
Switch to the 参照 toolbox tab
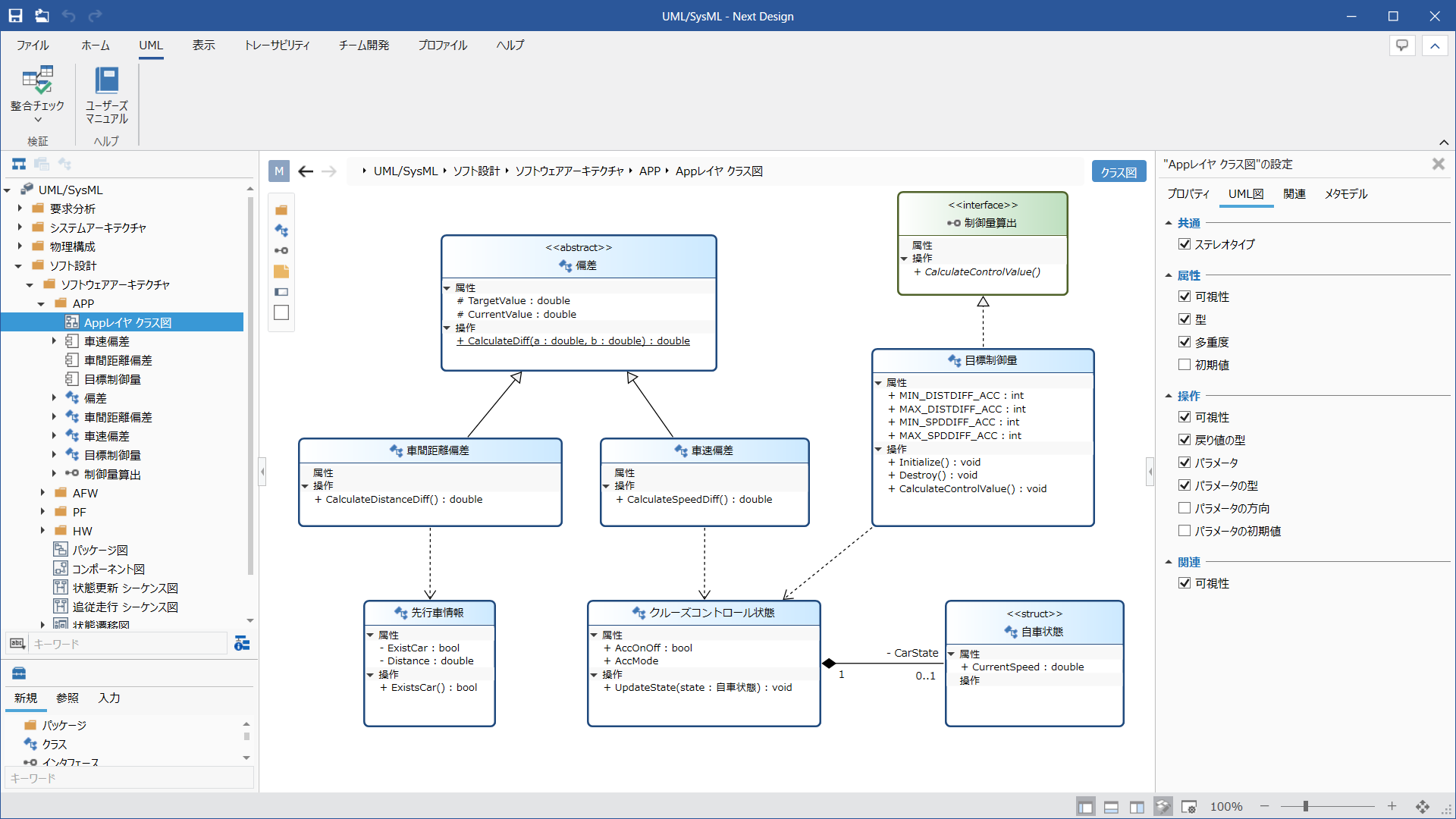coord(67,698)
